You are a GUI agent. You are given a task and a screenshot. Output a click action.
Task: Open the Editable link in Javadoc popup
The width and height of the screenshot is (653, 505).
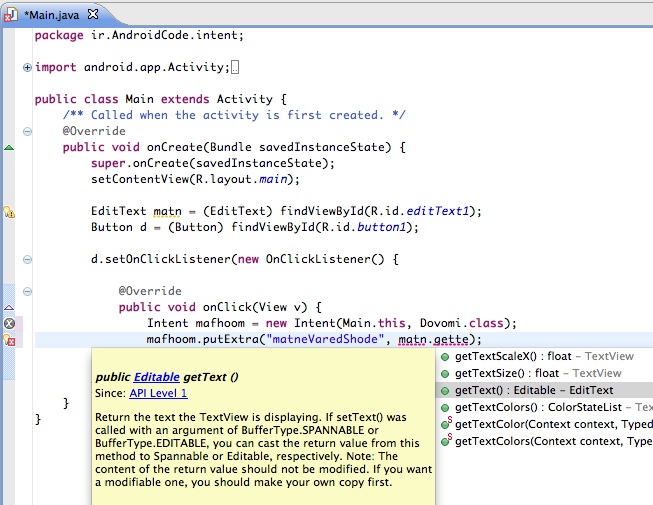(x=158, y=377)
